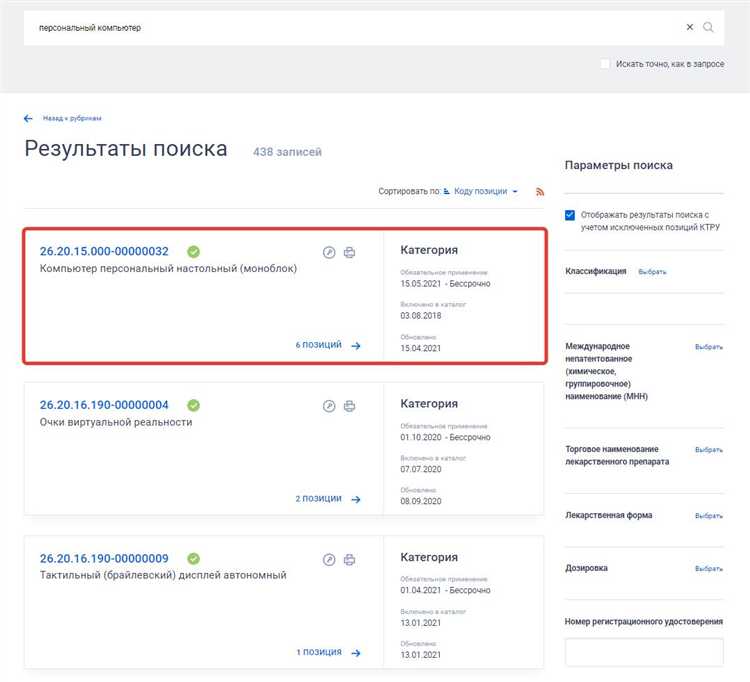Click '01.04.2021 - Бессрочно' on third card
The width and height of the screenshot is (750, 682).
[x=445, y=590]
